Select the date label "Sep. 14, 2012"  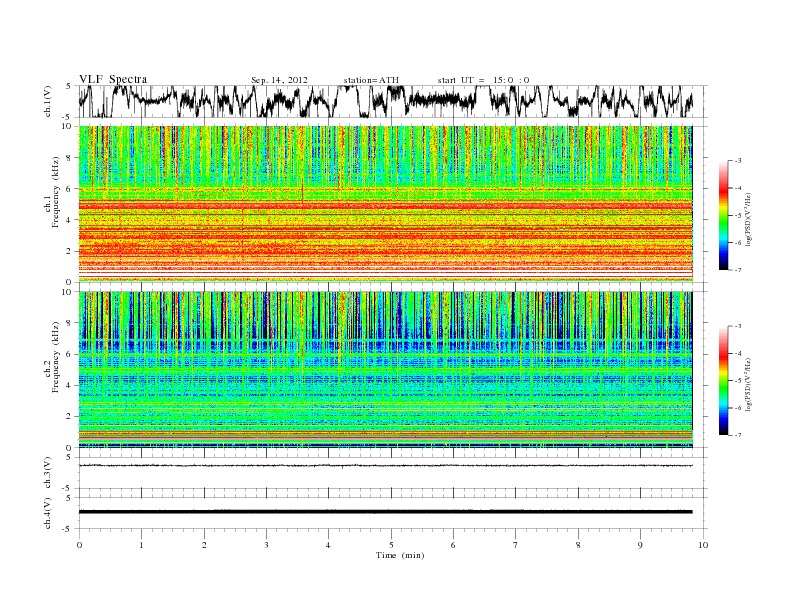279,80
